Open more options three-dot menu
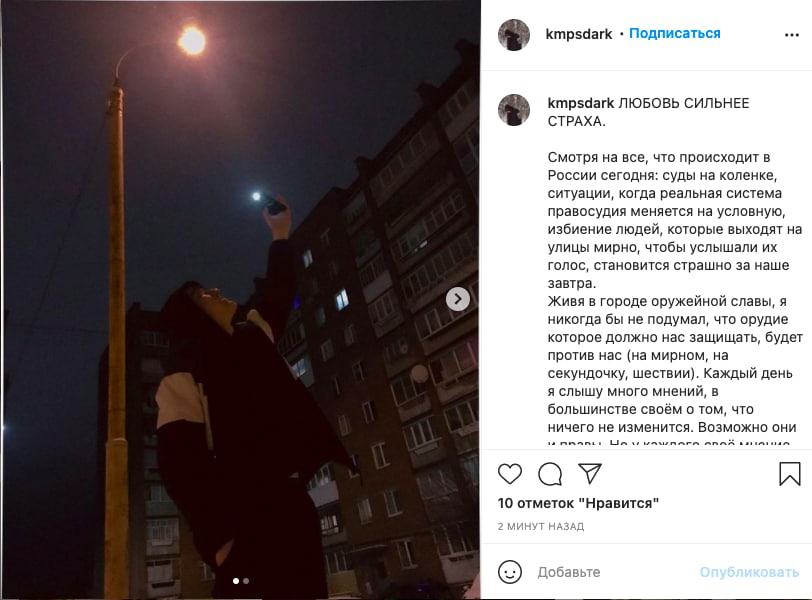 coord(792,35)
